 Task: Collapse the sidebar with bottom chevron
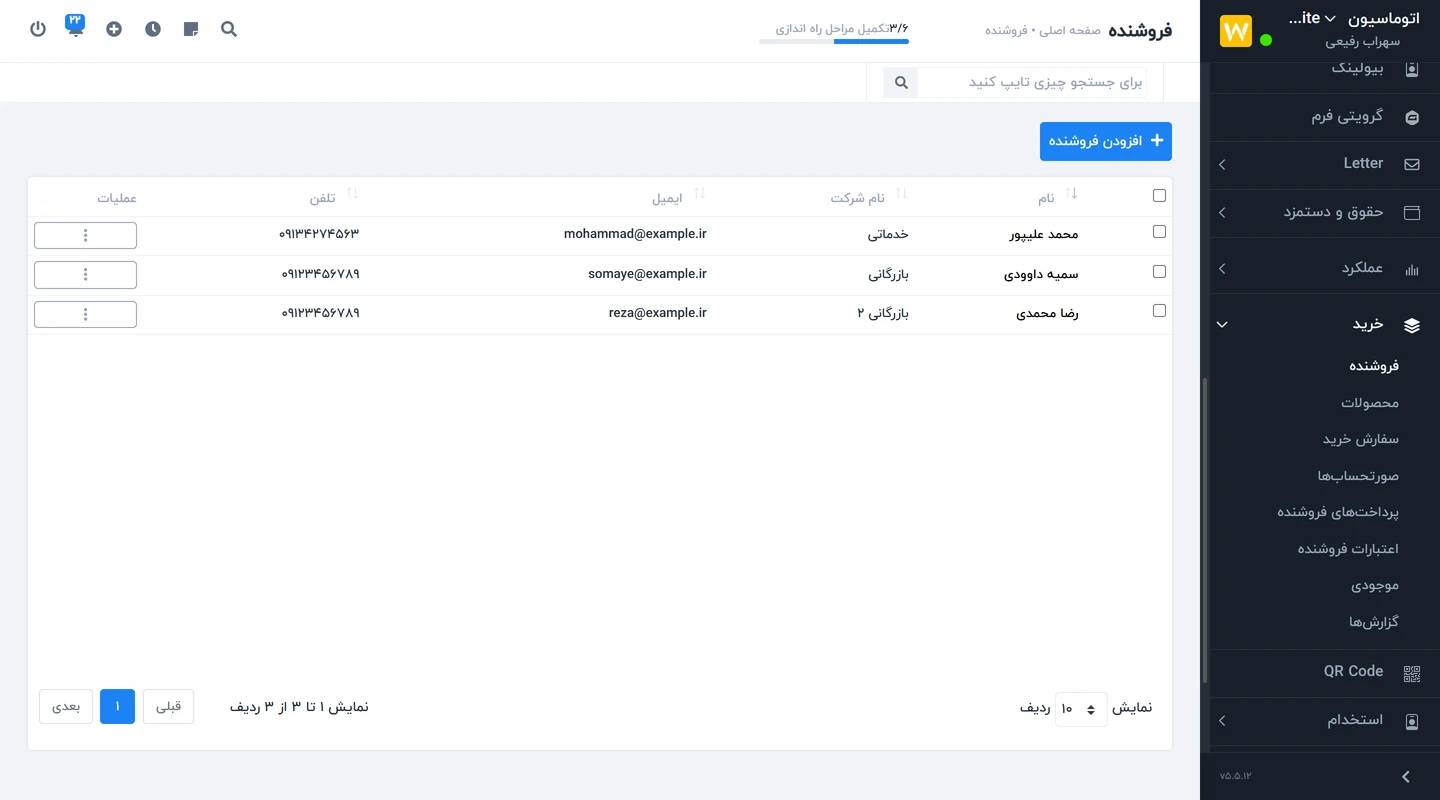(1406, 777)
